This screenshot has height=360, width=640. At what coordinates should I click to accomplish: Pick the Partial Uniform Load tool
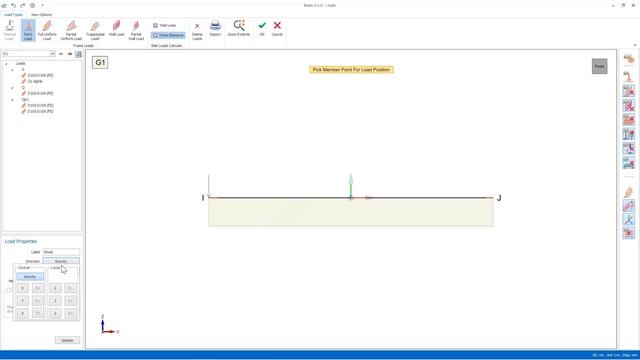point(71,30)
